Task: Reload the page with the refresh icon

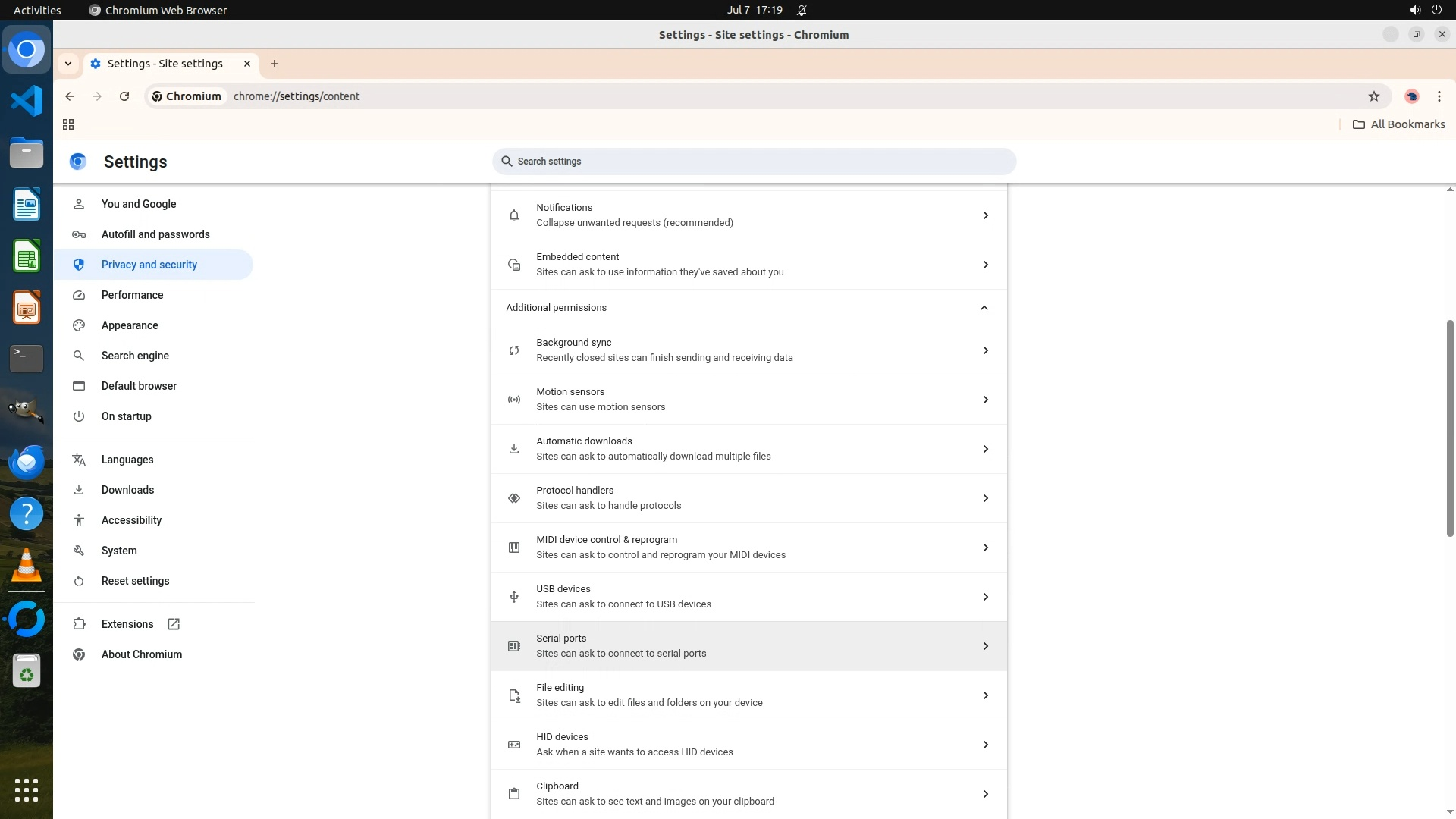Action: tap(124, 96)
